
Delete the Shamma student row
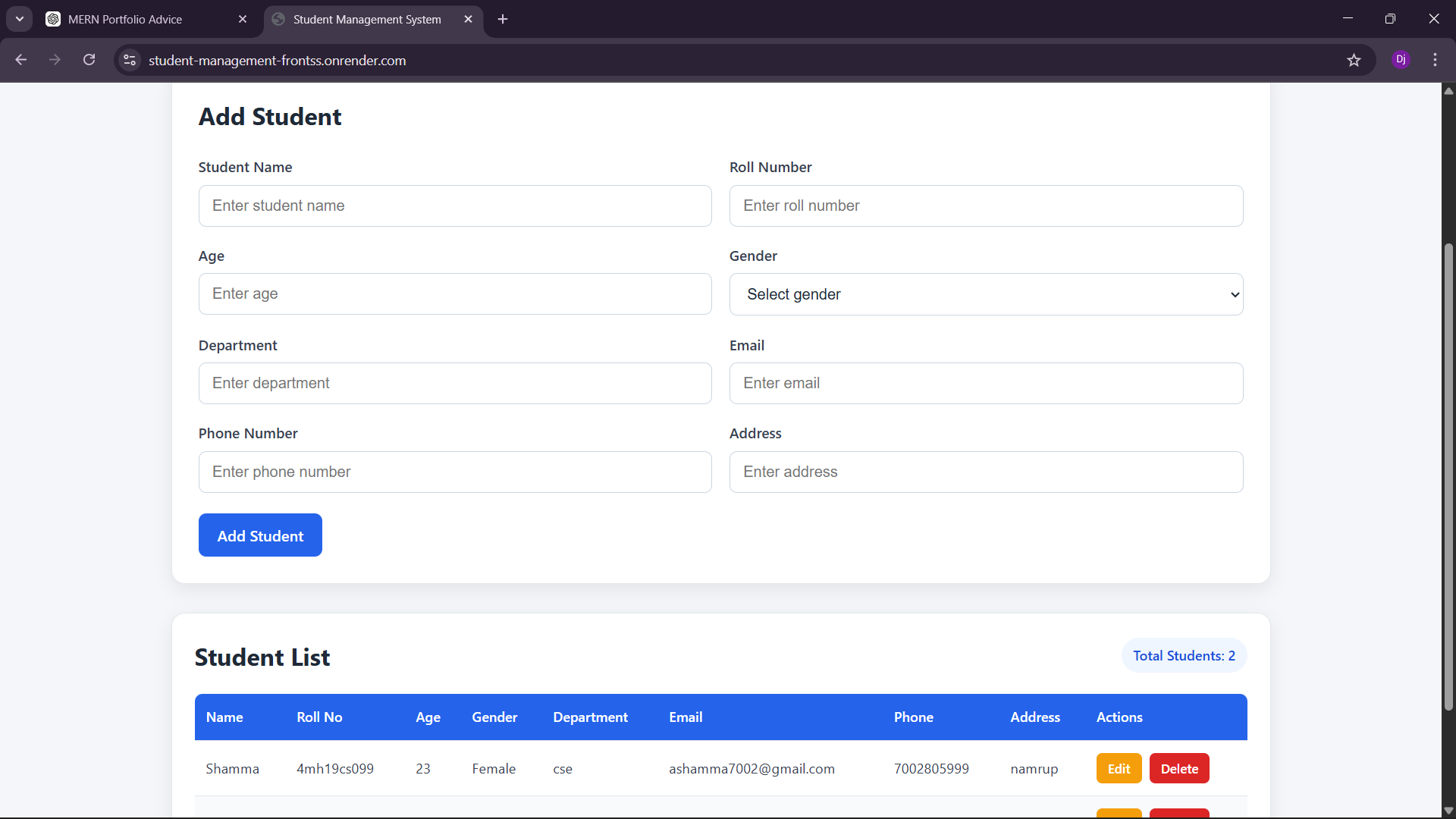1179,768
